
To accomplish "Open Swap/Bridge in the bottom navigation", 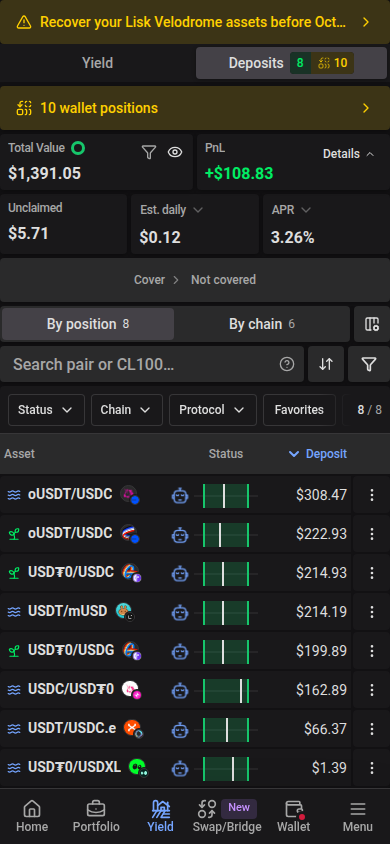I will [226, 817].
